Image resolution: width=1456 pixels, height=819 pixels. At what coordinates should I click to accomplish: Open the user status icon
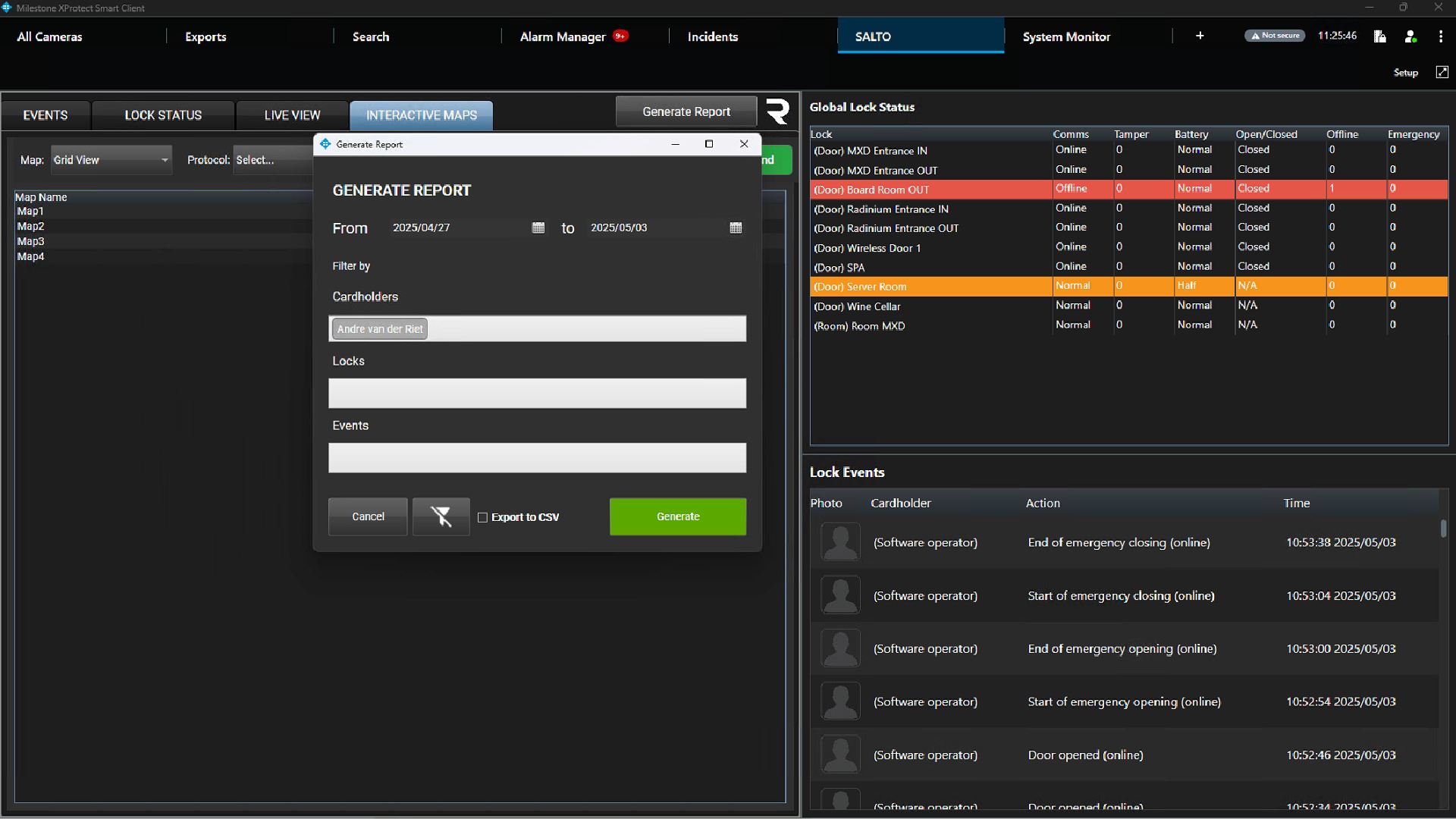coord(1410,36)
